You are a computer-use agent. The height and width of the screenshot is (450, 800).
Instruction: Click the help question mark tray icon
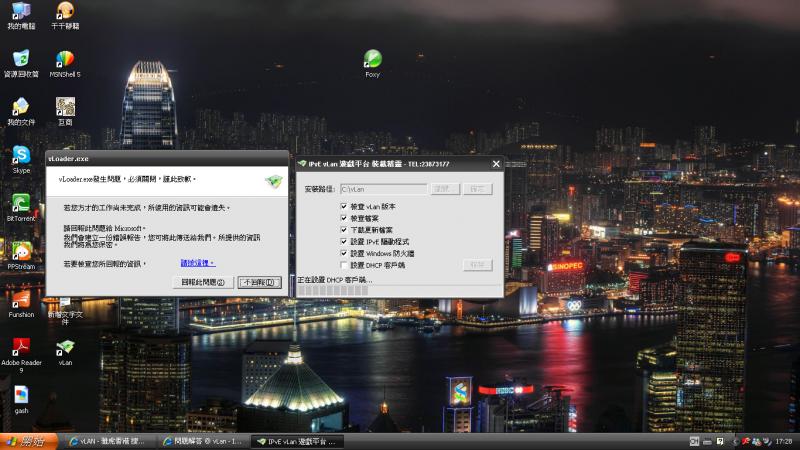719,441
